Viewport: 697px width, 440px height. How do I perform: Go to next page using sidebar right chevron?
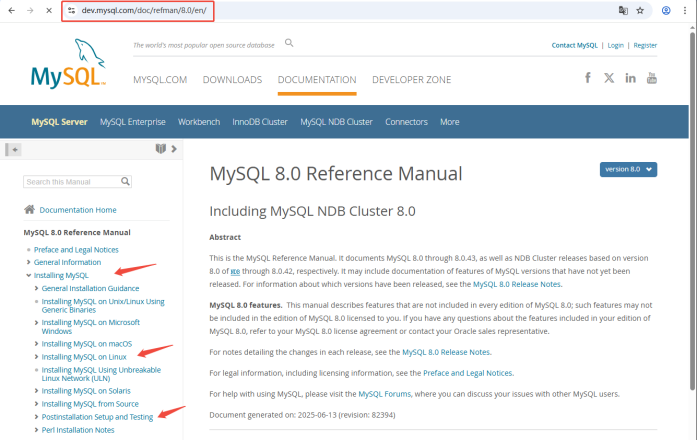(174, 148)
